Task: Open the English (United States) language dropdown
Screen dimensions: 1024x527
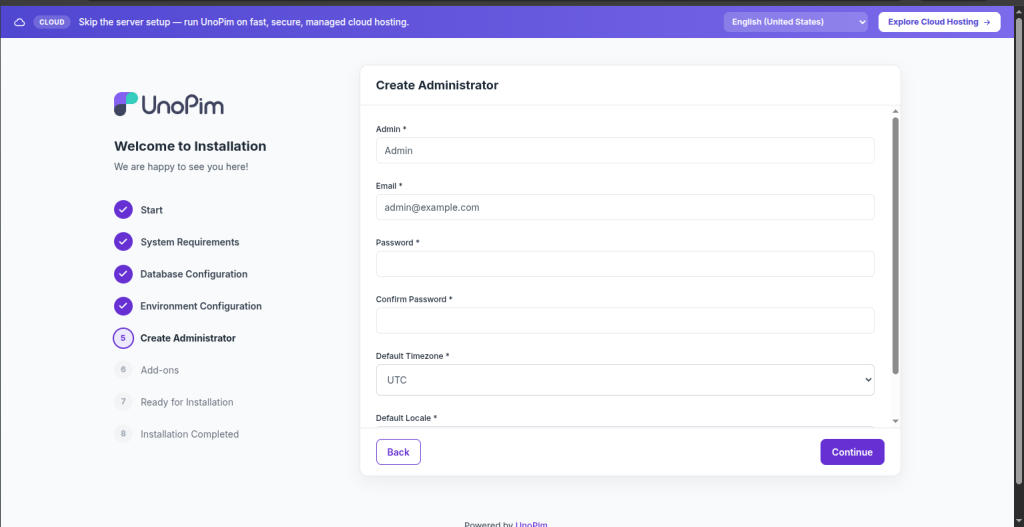Action: (795, 22)
